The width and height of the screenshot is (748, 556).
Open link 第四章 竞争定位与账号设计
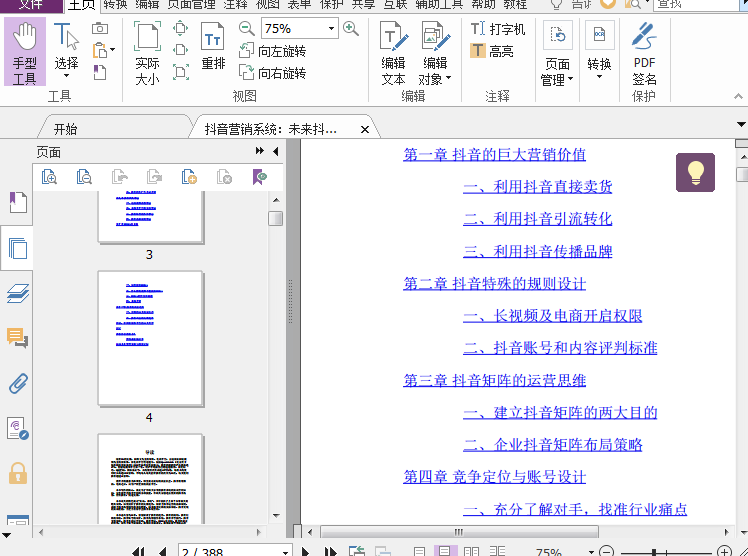[494, 477]
